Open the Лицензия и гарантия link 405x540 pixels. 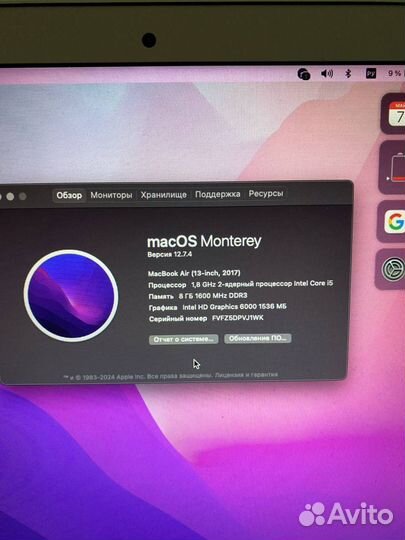point(246,375)
